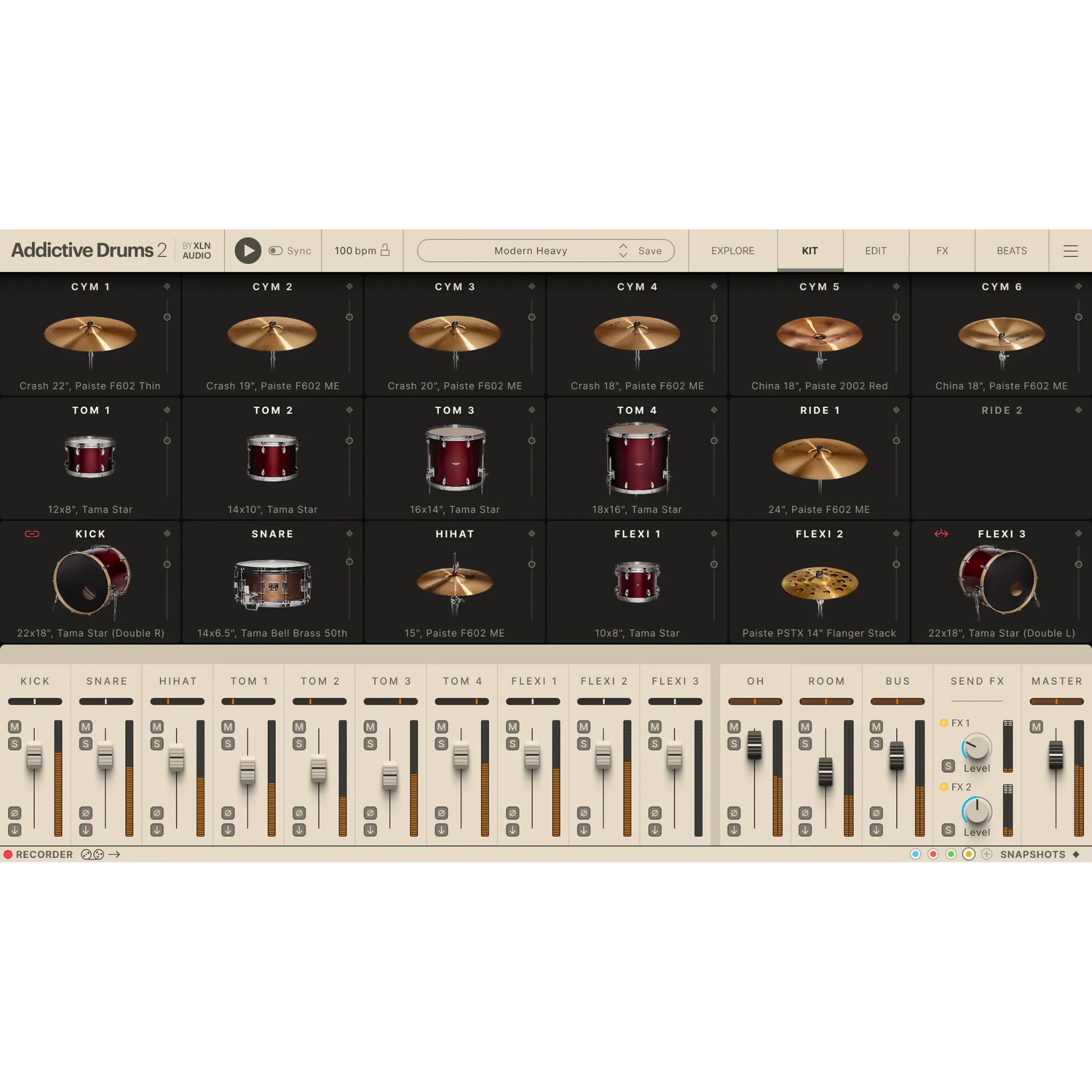Open FLEXI 2 slot options diamond
This screenshot has height=1092, width=1092.
pyautogui.click(x=896, y=534)
